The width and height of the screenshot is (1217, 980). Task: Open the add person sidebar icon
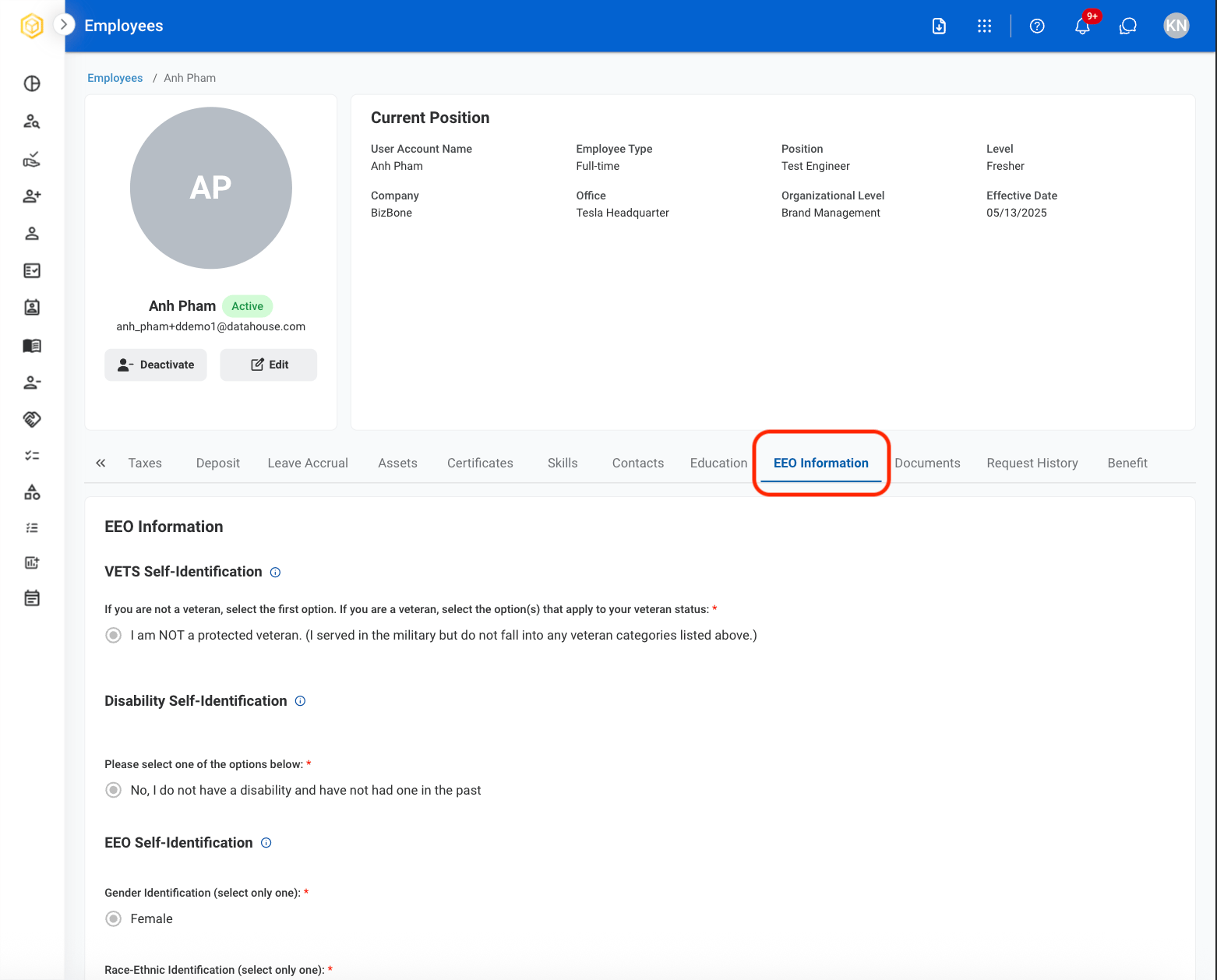pos(32,196)
